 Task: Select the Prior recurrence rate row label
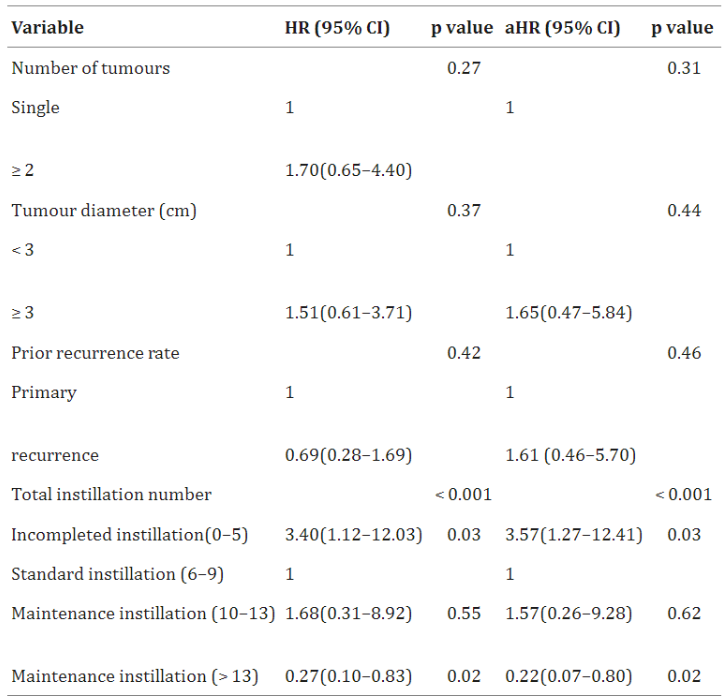(95, 353)
